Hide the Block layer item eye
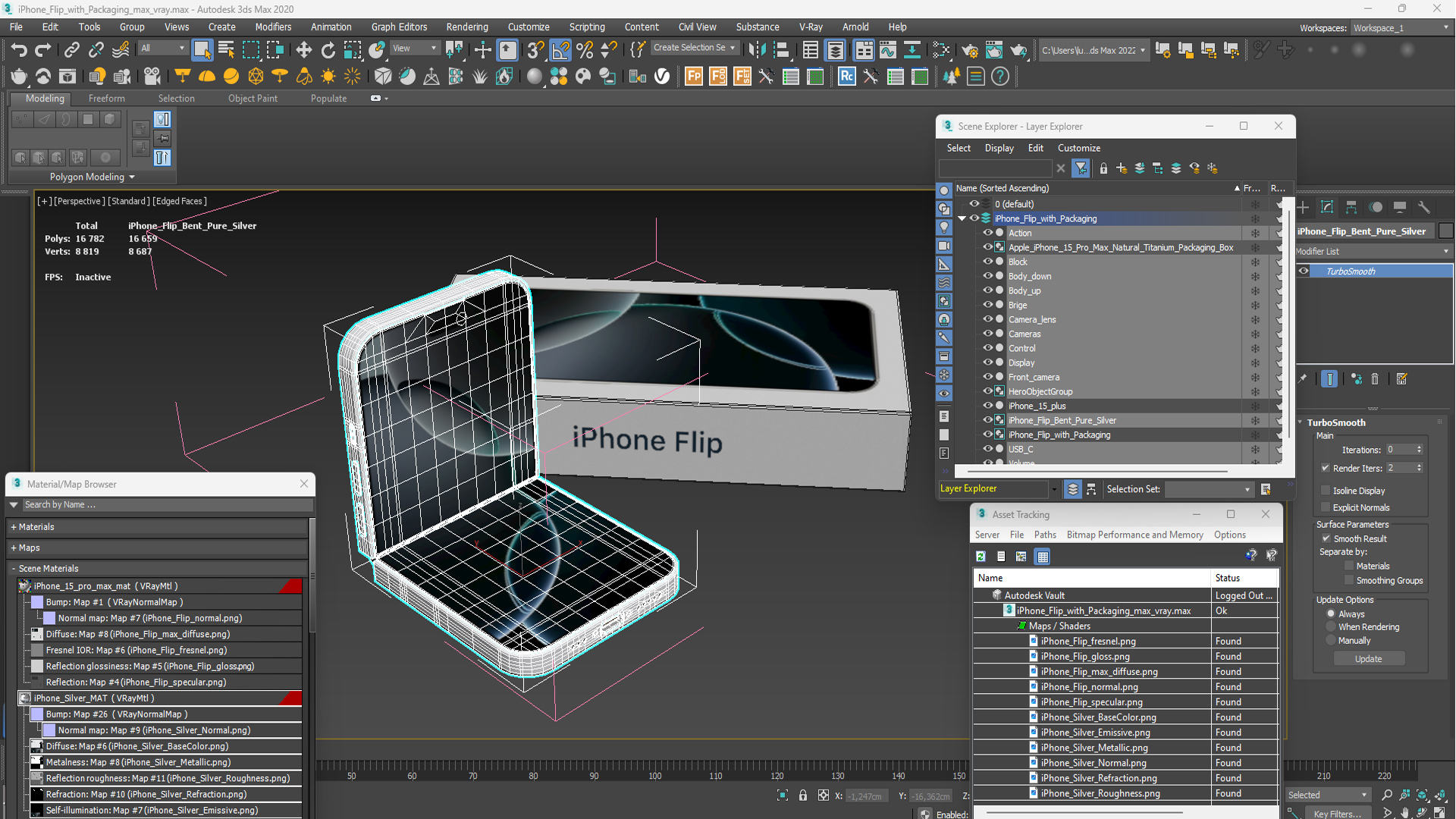This screenshot has height=819, width=1456. point(987,262)
